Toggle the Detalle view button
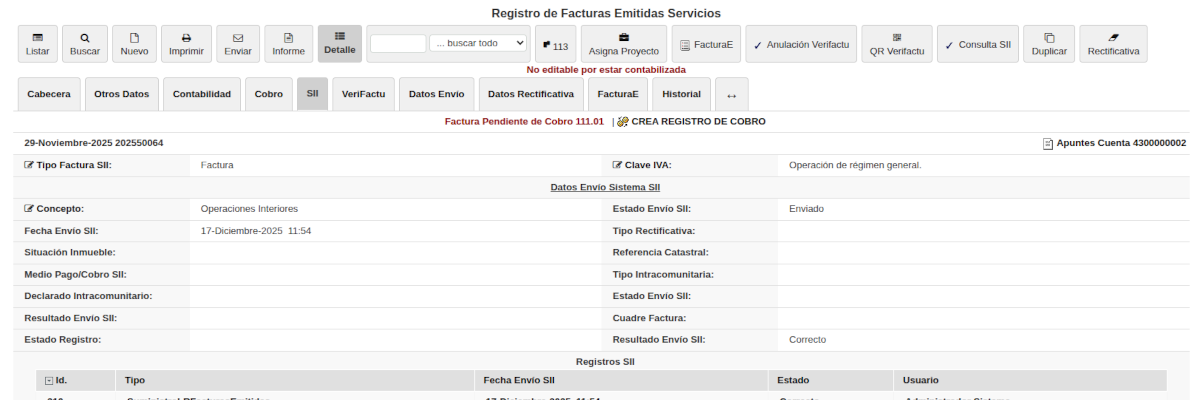 coord(340,43)
